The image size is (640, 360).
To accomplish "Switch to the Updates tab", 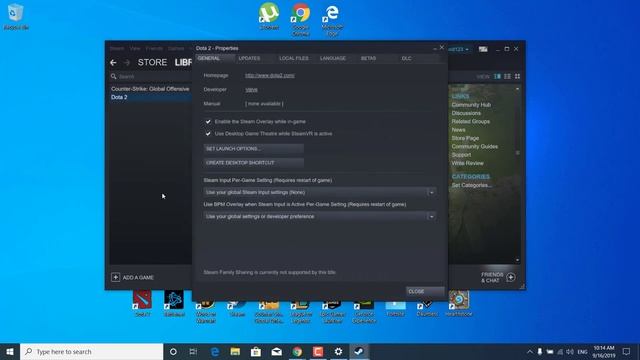I will [x=249, y=58].
